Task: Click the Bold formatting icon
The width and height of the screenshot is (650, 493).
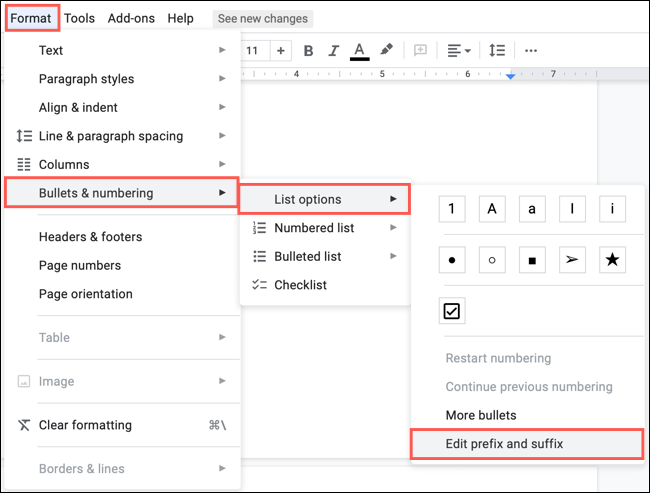Action: point(308,50)
